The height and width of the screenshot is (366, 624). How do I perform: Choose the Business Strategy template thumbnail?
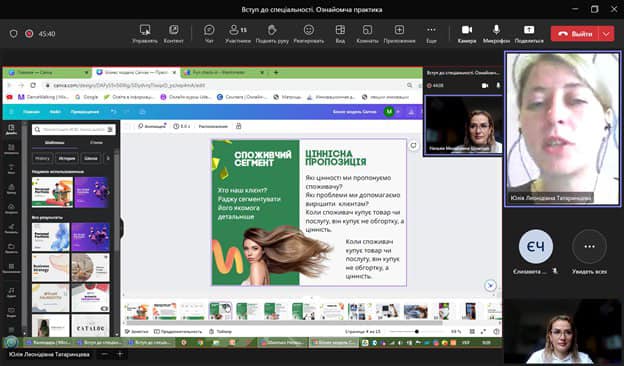click(x=51, y=268)
